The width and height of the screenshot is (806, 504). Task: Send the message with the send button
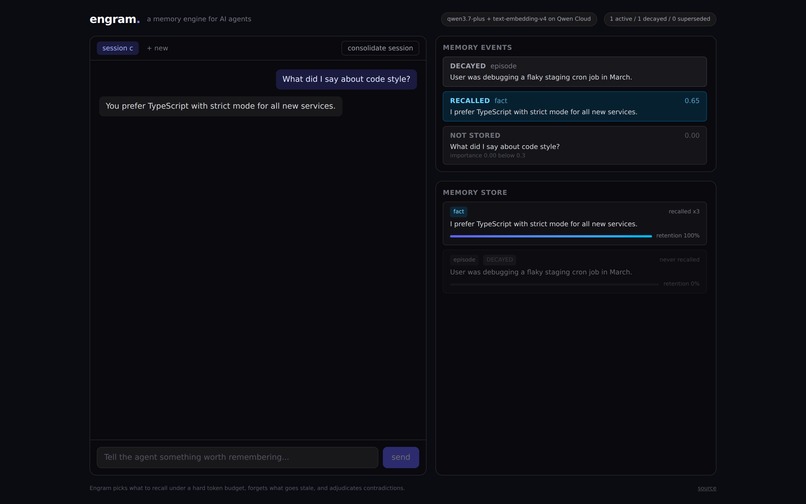[400, 457]
